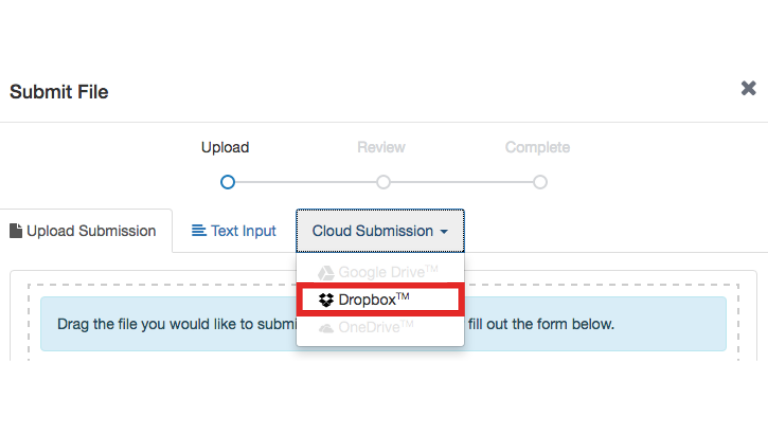Viewport: 768px width, 432px height.
Task: Click the Complete step label
Action: tap(537, 147)
